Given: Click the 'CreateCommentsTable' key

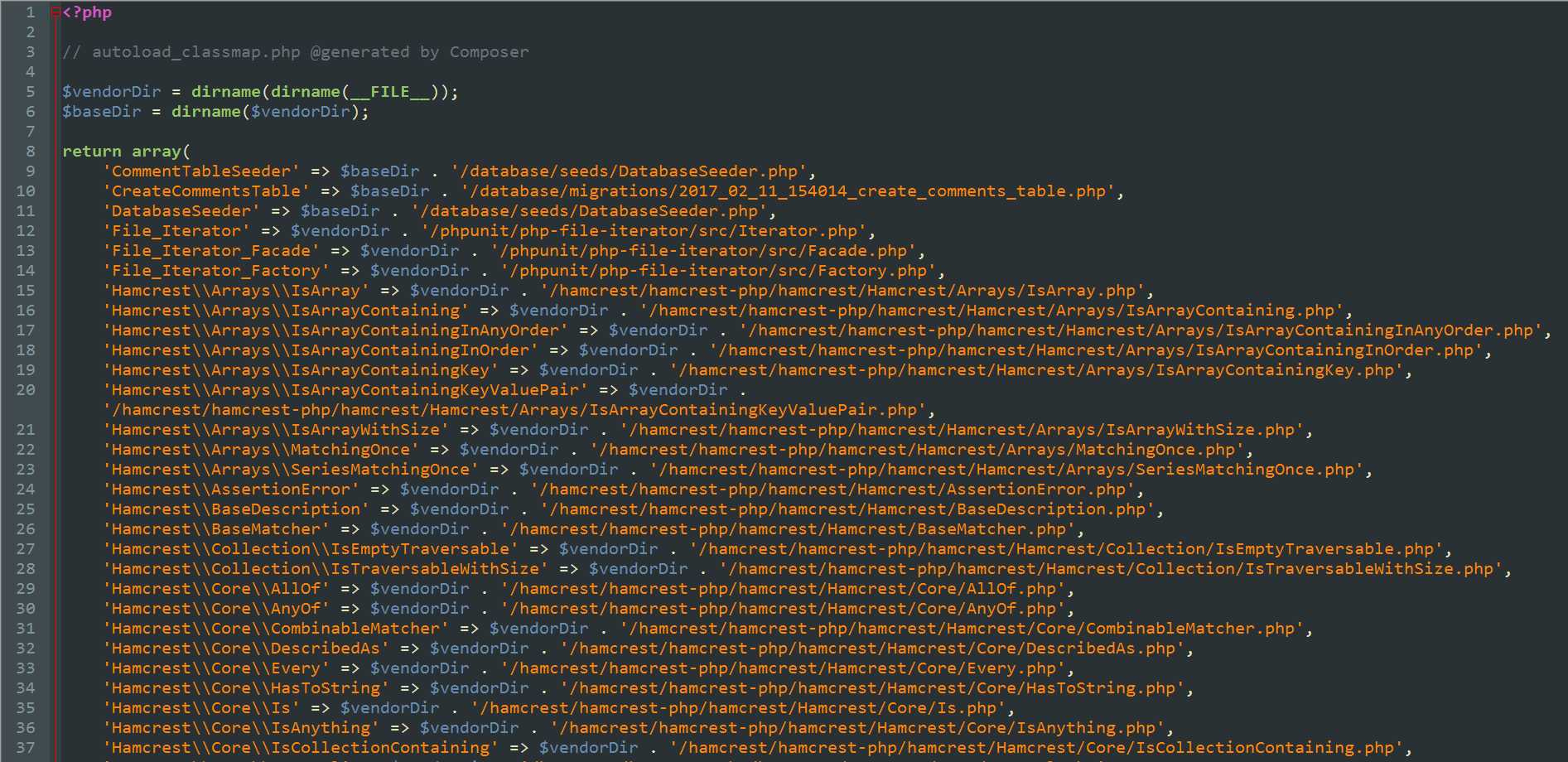Looking at the screenshot, I should click(x=206, y=191).
